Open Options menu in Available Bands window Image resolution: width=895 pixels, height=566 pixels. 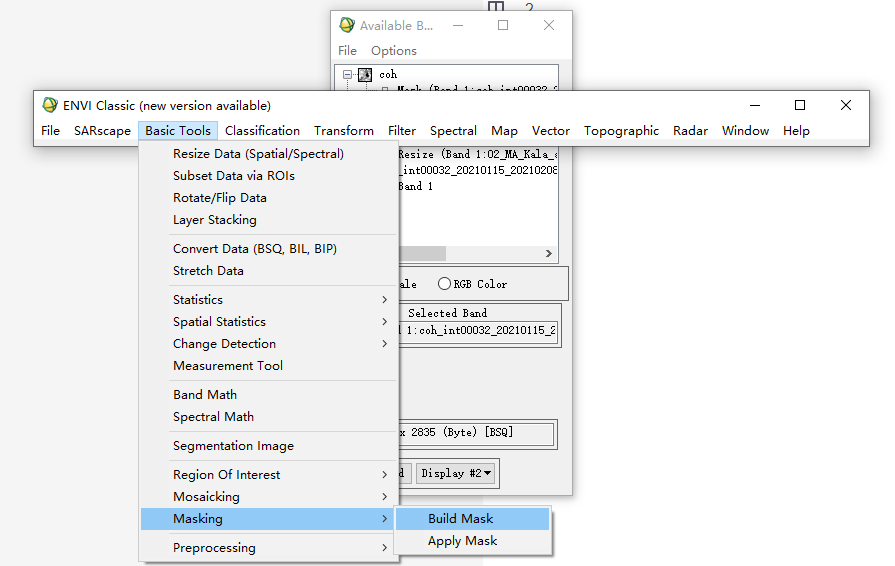coord(394,51)
